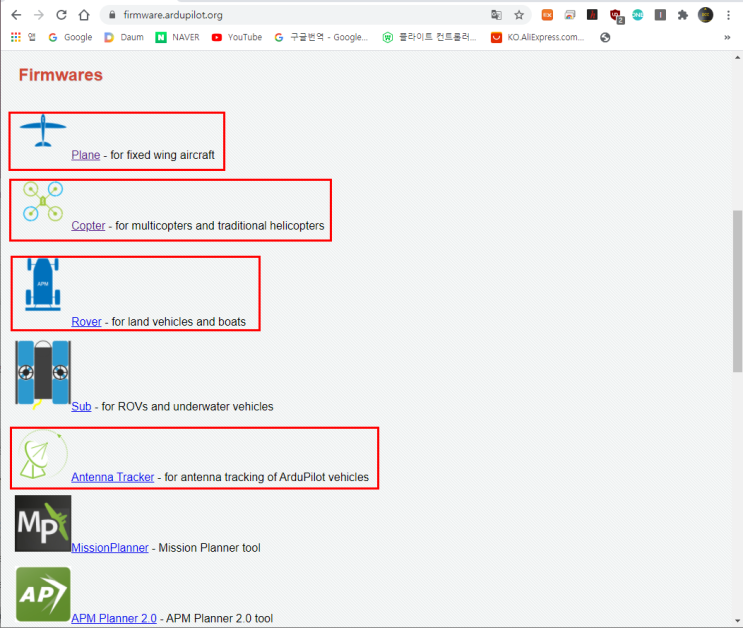Image resolution: width=743 pixels, height=628 pixels.
Task: Click the blue fixed-wing plane icon
Action: [43, 130]
